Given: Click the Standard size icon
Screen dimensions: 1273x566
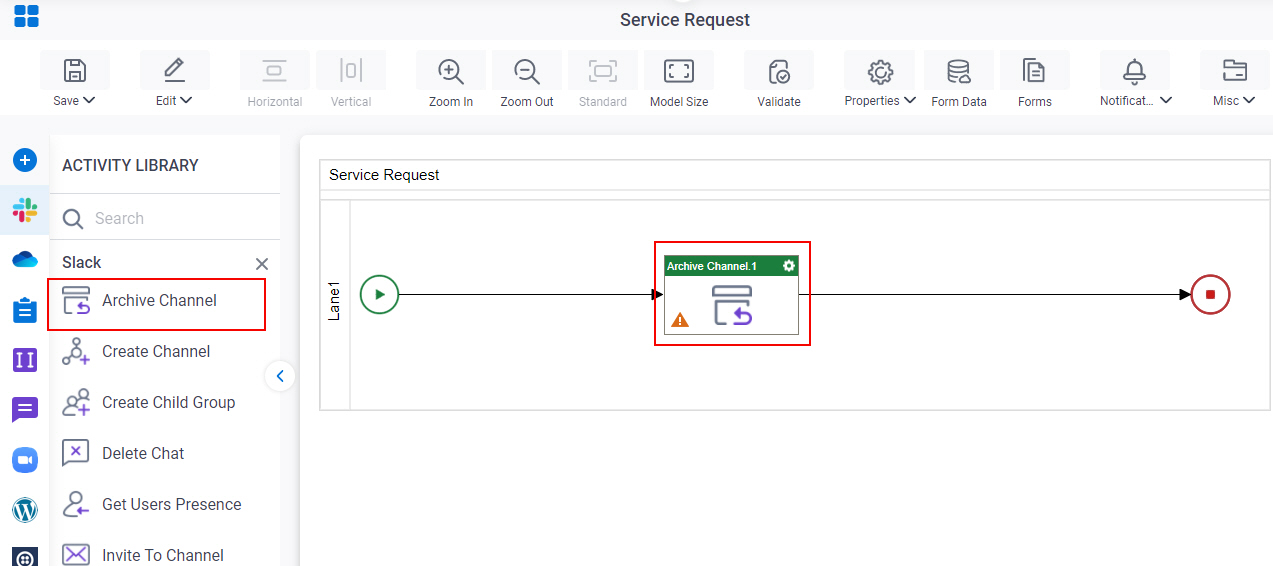Looking at the screenshot, I should click(603, 70).
